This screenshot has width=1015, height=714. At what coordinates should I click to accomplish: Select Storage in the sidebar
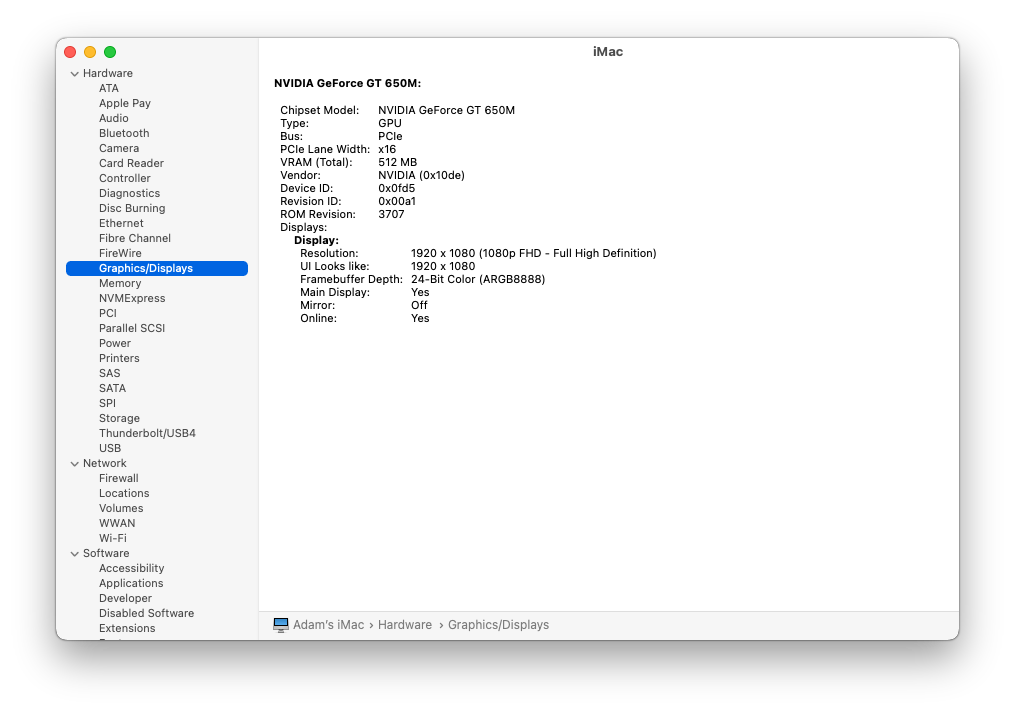(119, 418)
